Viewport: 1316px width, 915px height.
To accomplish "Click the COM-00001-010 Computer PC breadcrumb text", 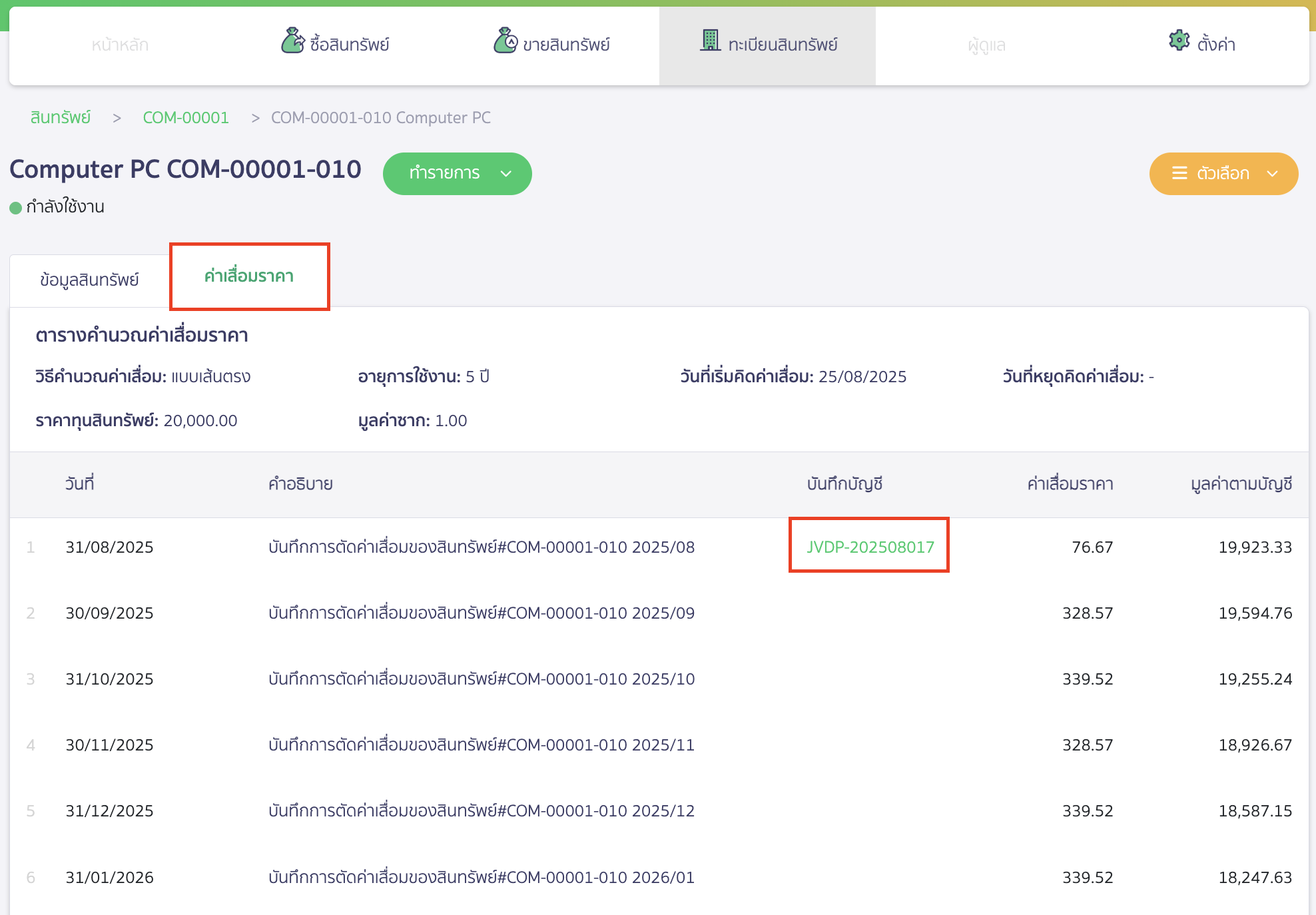I will (x=380, y=117).
